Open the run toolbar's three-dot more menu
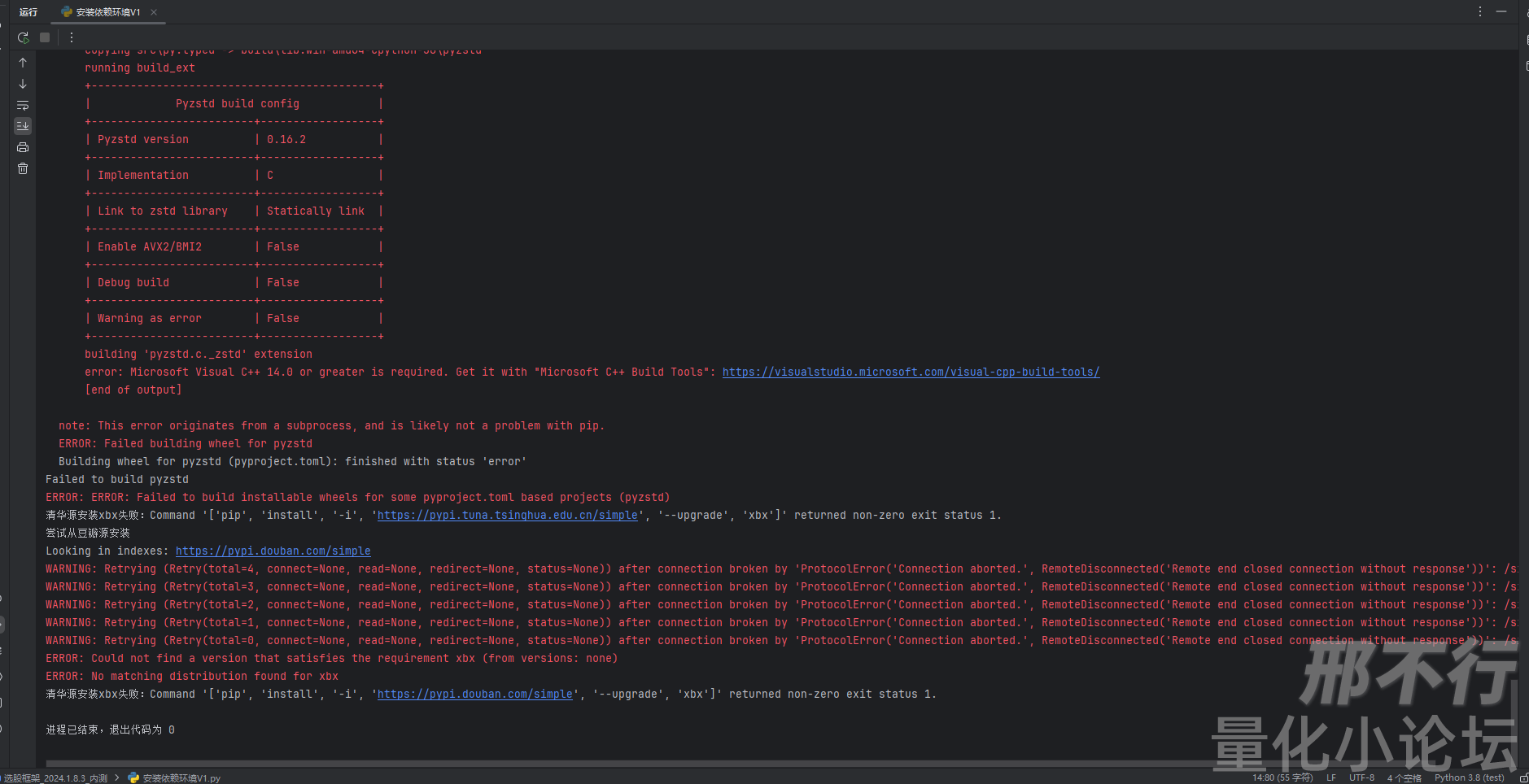The image size is (1529, 784). pyautogui.click(x=72, y=37)
